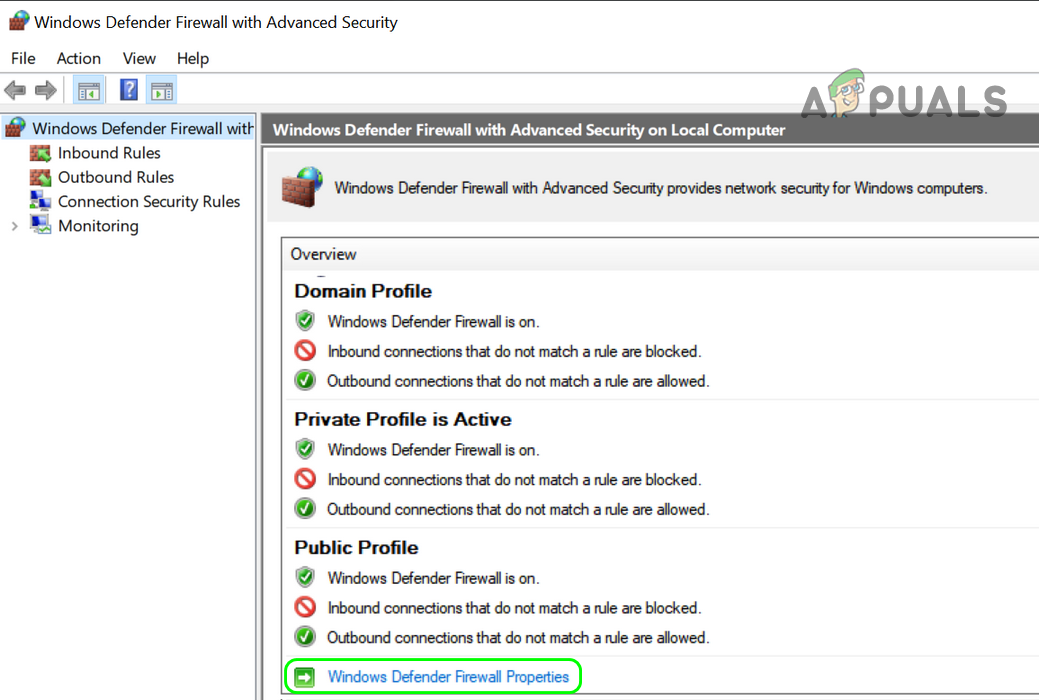Click the Back arrow toolbar icon
The width and height of the screenshot is (1039, 700).
point(15,91)
